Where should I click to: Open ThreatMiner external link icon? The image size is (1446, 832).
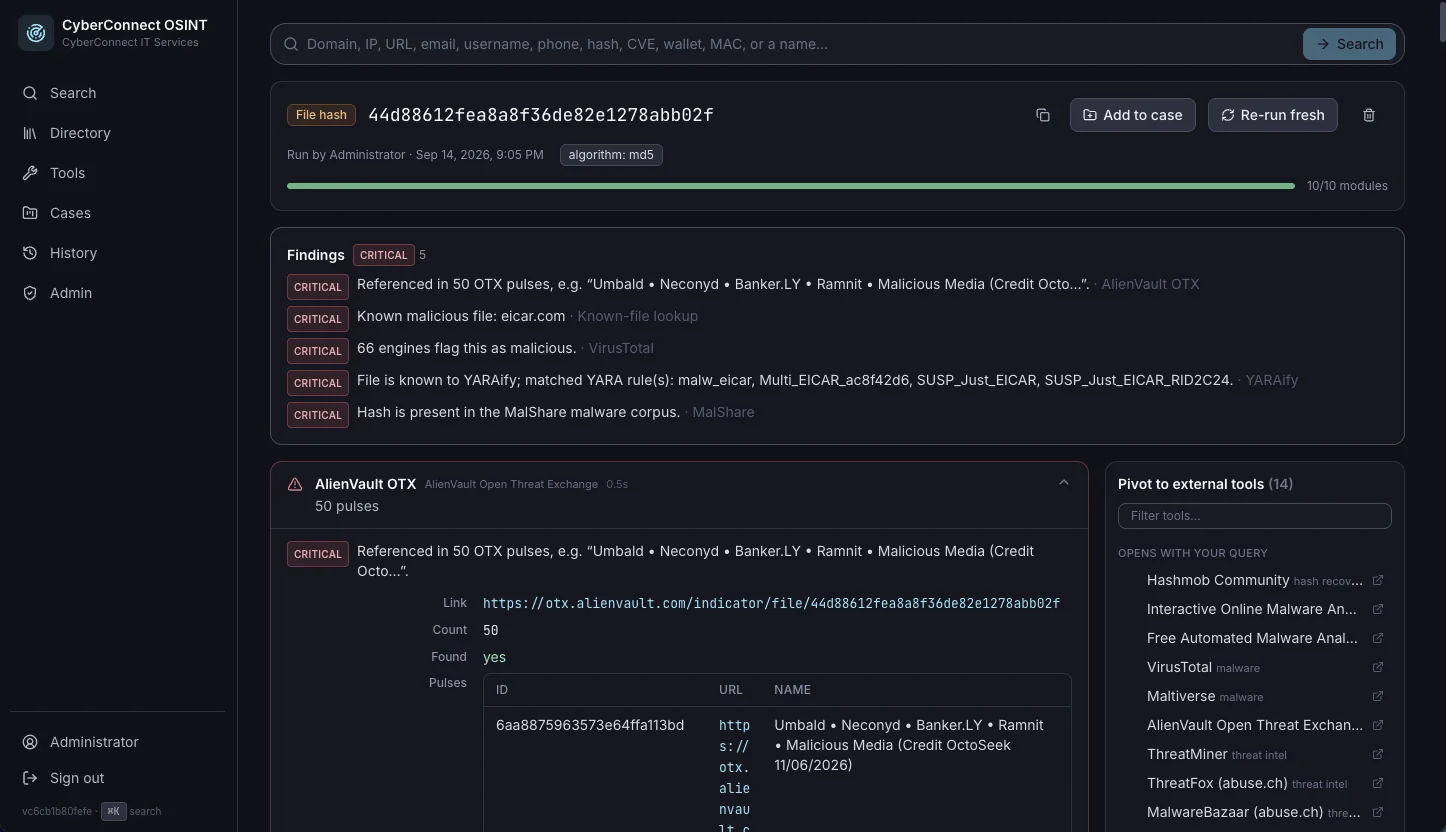click(x=1378, y=754)
